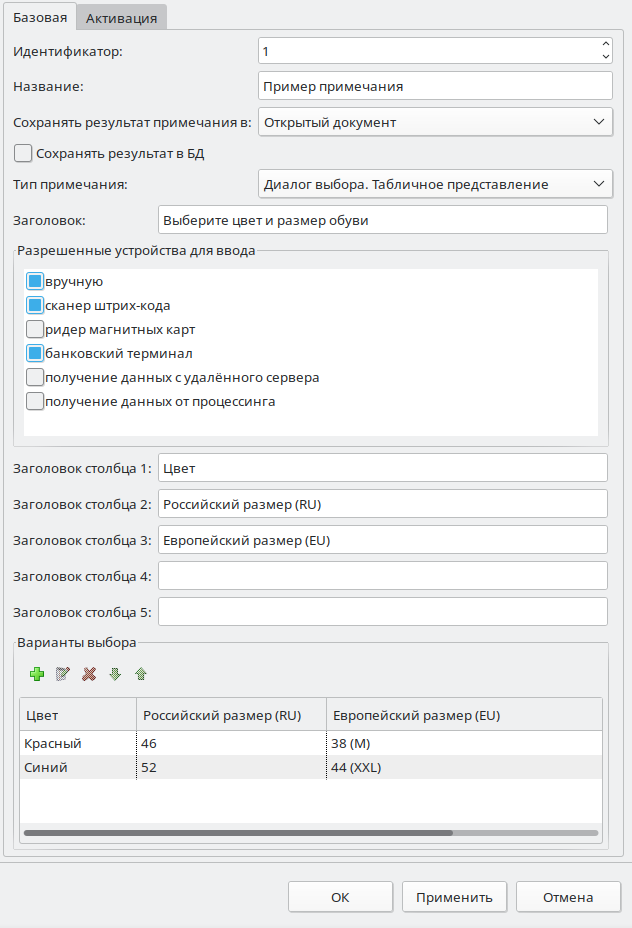632x928 pixels.
Task: Uncheck the 'вручную' input device
Action: 35,282
